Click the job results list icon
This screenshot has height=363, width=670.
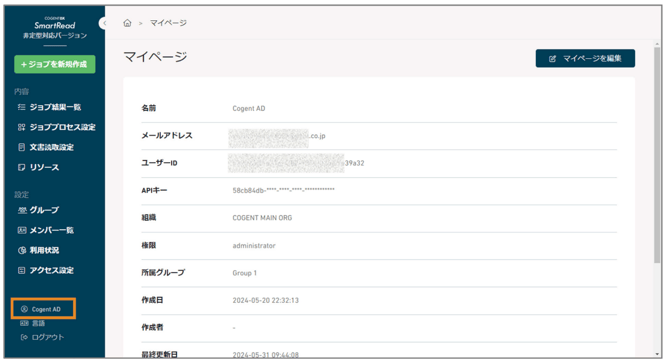tap(21, 107)
